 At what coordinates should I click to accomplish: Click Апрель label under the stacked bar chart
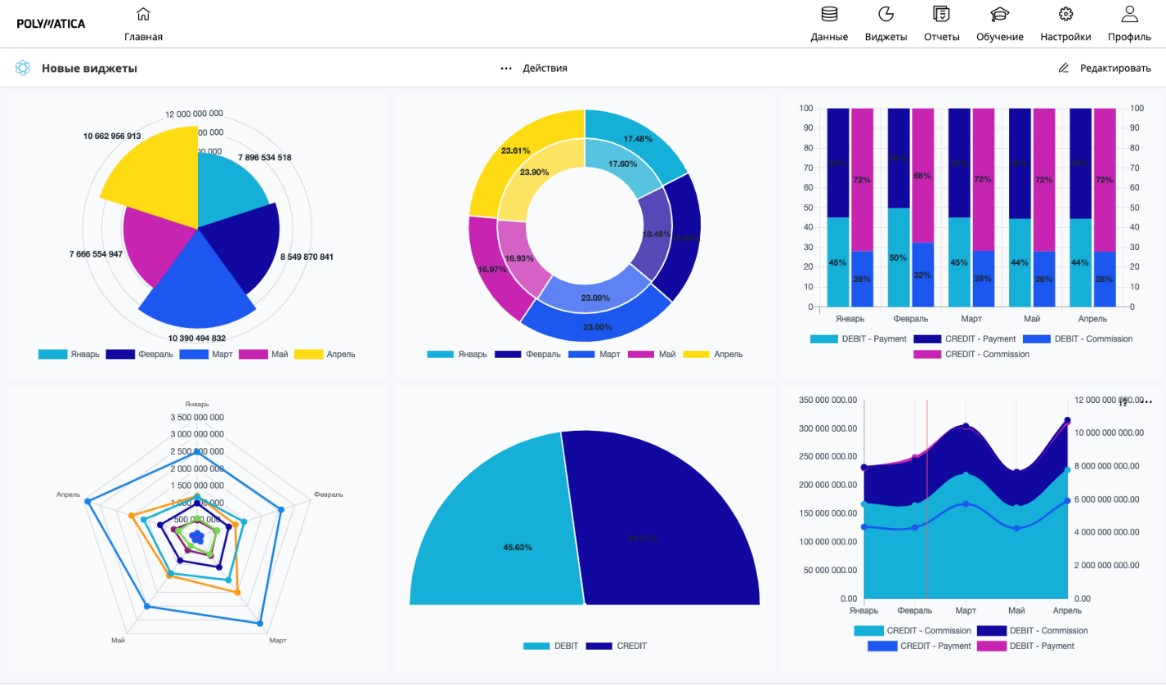pos(1092,318)
